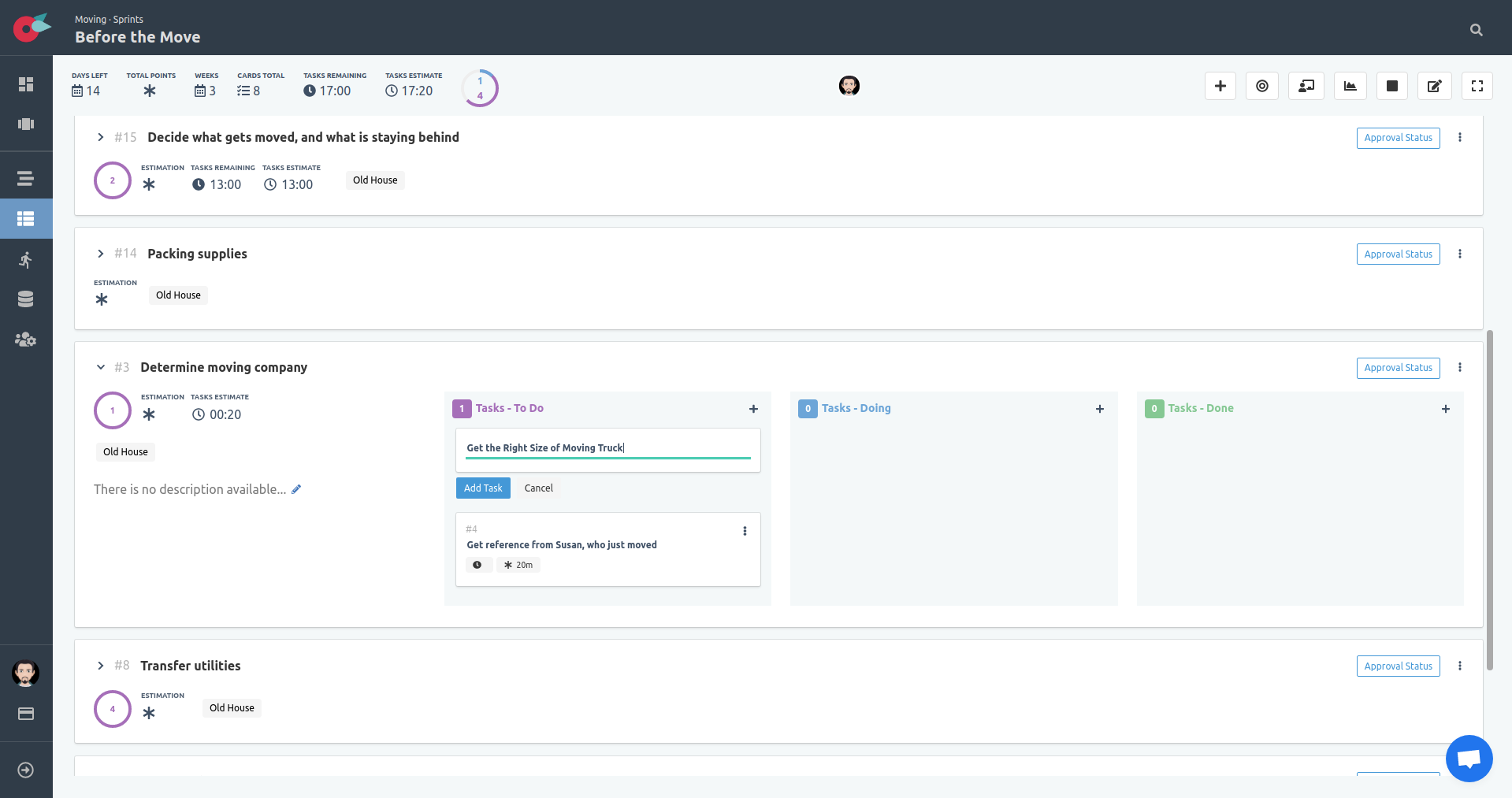Click the estimation circle on card #15
The height and width of the screenshot is (798, 1512).
113,180
